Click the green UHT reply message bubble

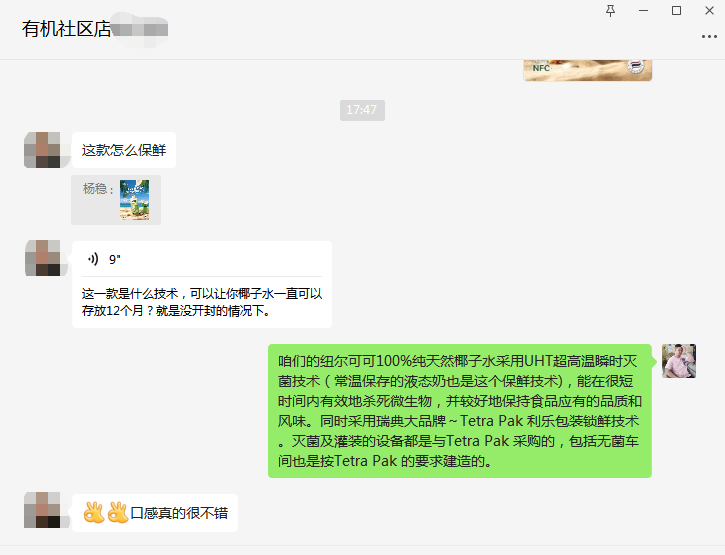tap(460, 411)
